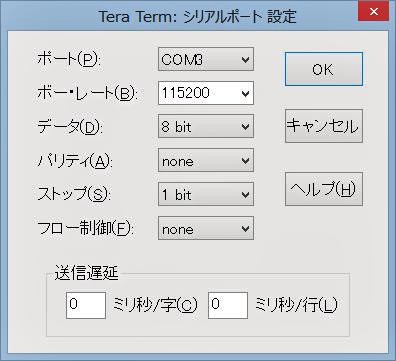Screen dimensions: 396x361
Task: Click the フロー制御(F) label
Action: [86, 229]
